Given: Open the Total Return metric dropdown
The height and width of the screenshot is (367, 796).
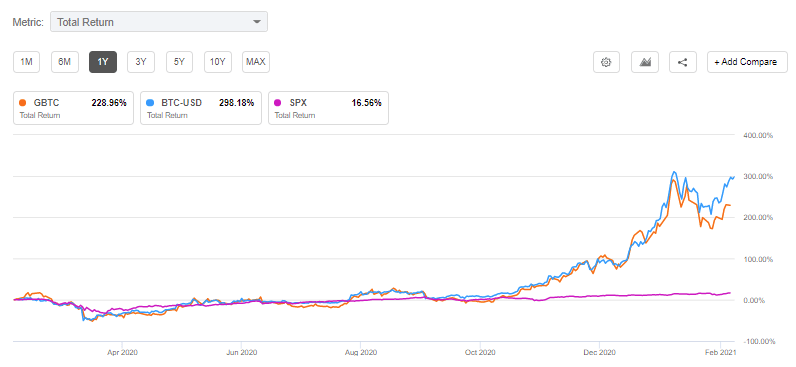Looking at the screenshot, I should [159, 22].
